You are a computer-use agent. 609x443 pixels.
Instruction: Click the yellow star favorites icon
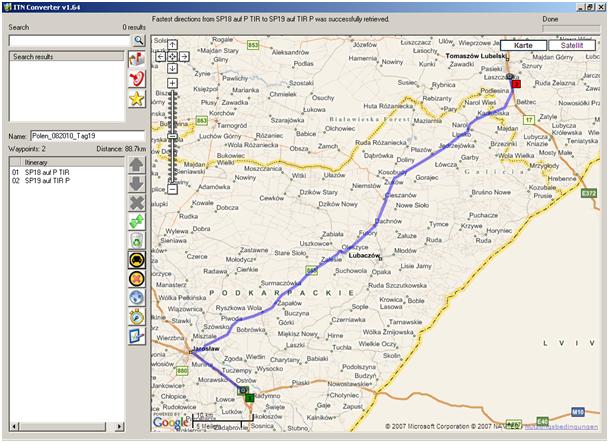coord(137,99)
